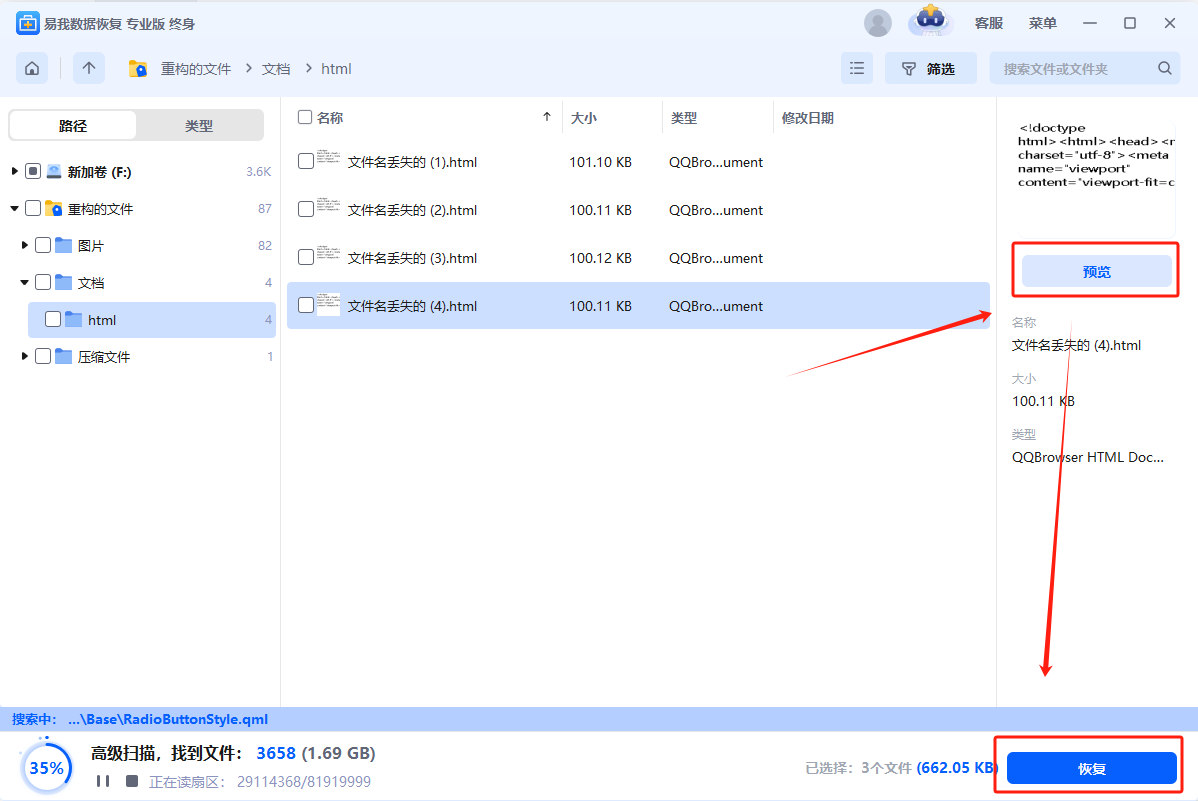Check the box for 文件名丢失的 (1).html

pyautogui.click(x=306, y=161)
